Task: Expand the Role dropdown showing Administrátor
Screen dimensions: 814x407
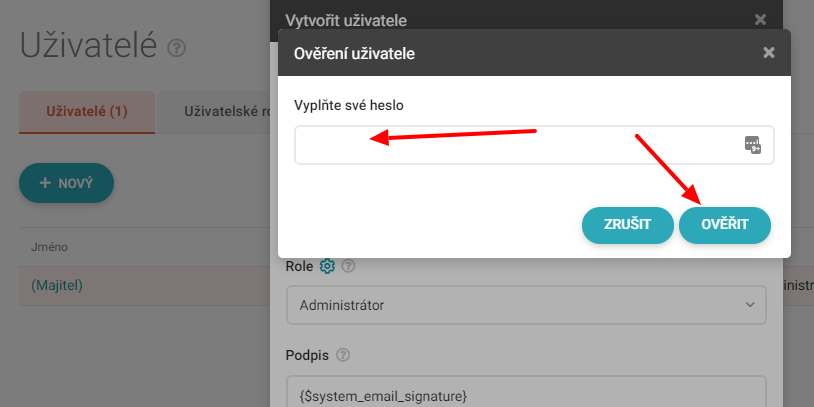Action: coord(526,304)
